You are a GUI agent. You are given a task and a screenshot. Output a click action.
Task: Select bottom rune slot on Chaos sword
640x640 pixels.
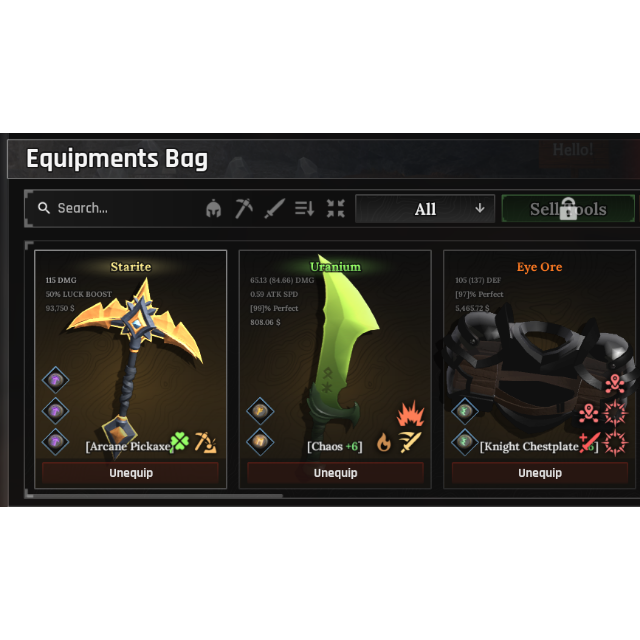pos(260,441)
